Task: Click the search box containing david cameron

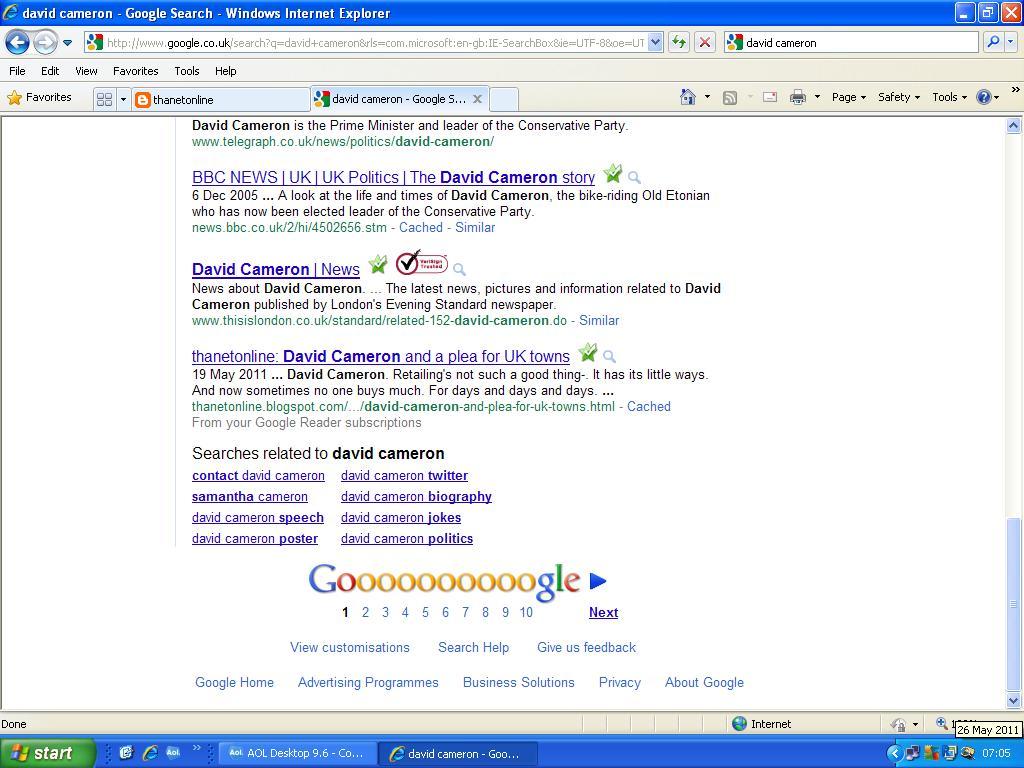Action: click(x=852, y=43)
